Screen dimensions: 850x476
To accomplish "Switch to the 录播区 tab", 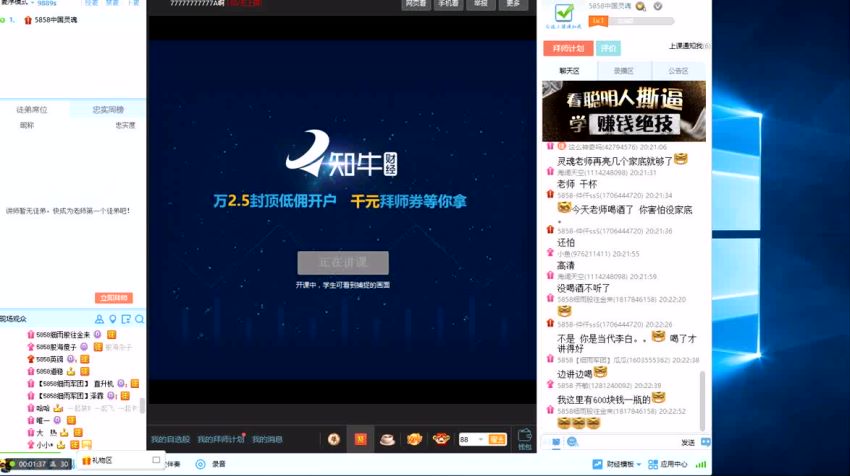I will click(623, 71).
